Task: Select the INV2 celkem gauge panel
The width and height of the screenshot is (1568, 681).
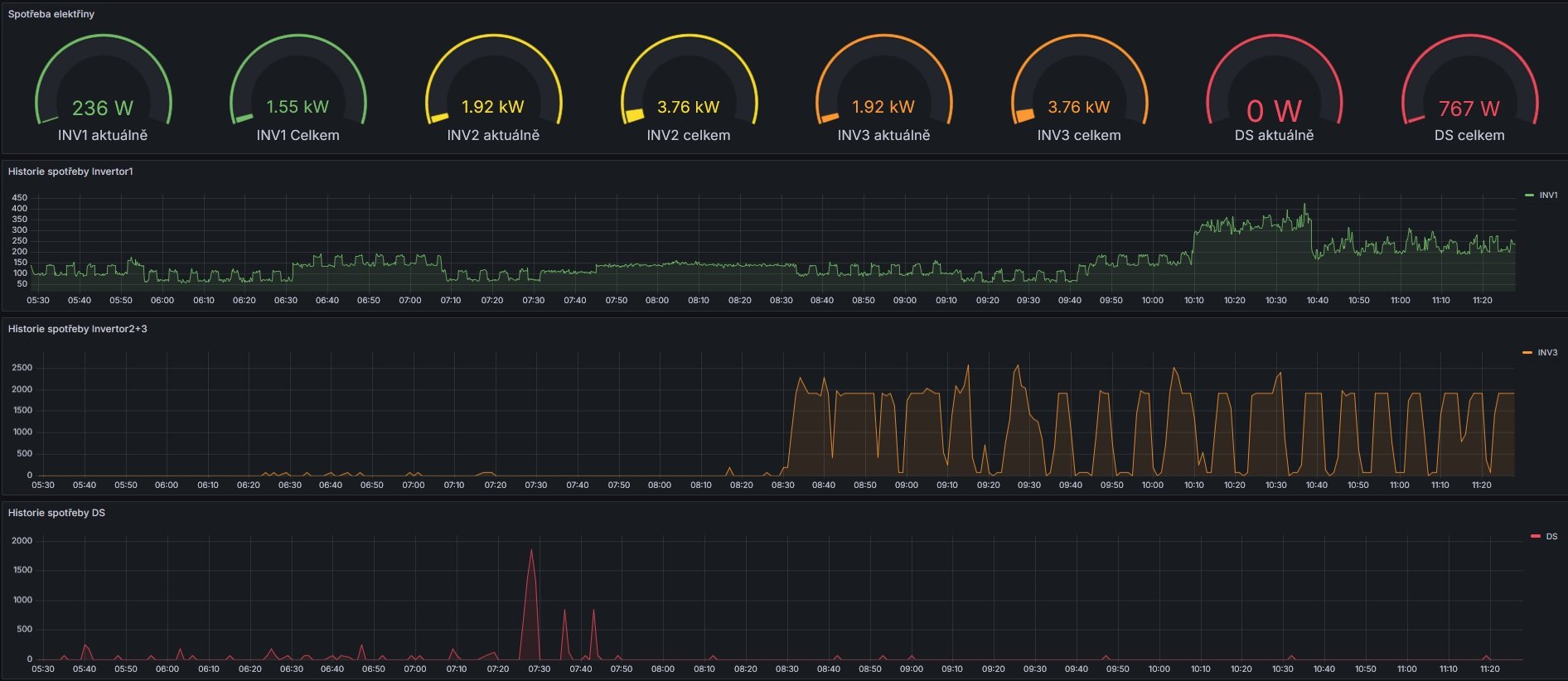Action: [x=689, y=91]
